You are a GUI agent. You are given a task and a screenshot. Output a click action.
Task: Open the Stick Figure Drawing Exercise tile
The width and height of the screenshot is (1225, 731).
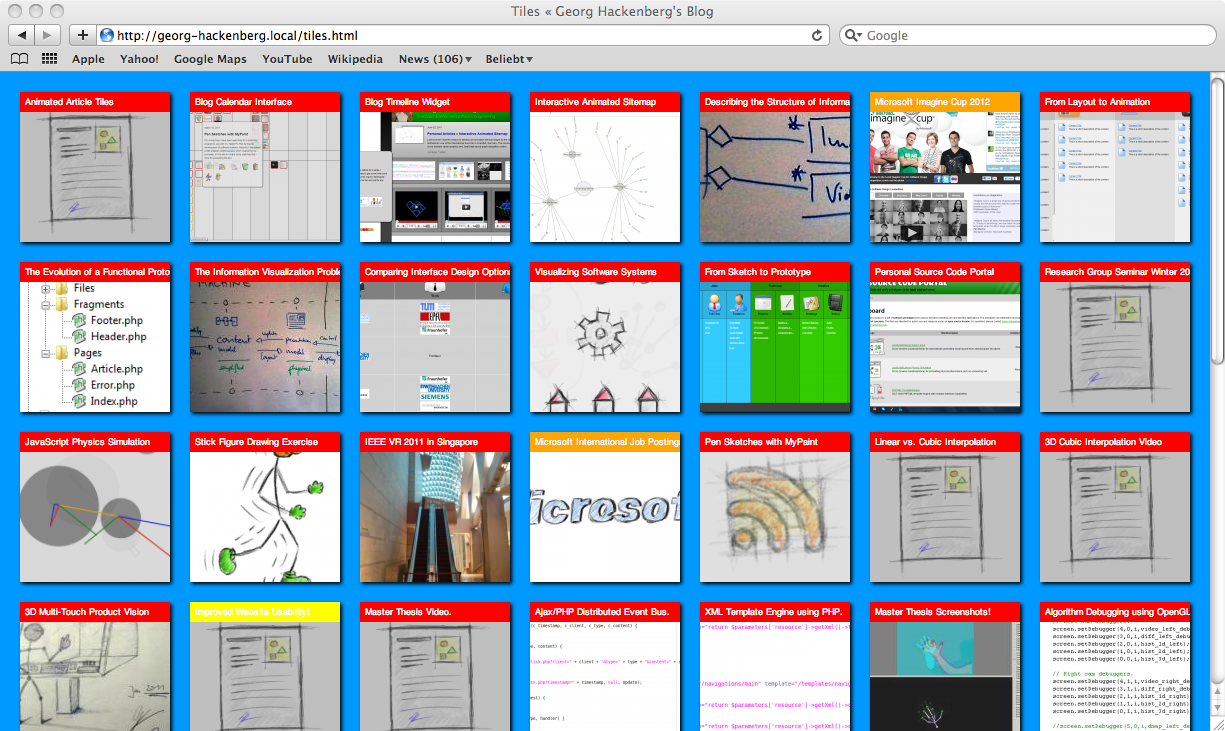265,507
